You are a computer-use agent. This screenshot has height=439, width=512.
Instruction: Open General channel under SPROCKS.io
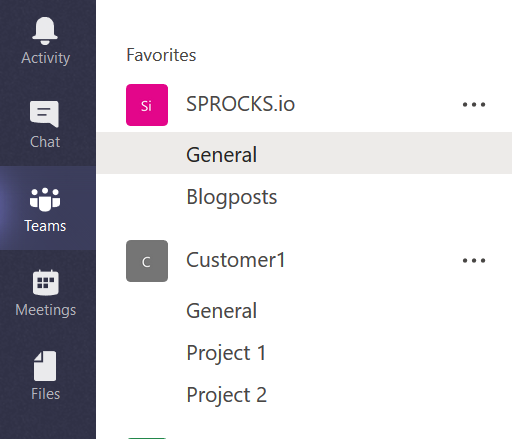click(304, 153)
